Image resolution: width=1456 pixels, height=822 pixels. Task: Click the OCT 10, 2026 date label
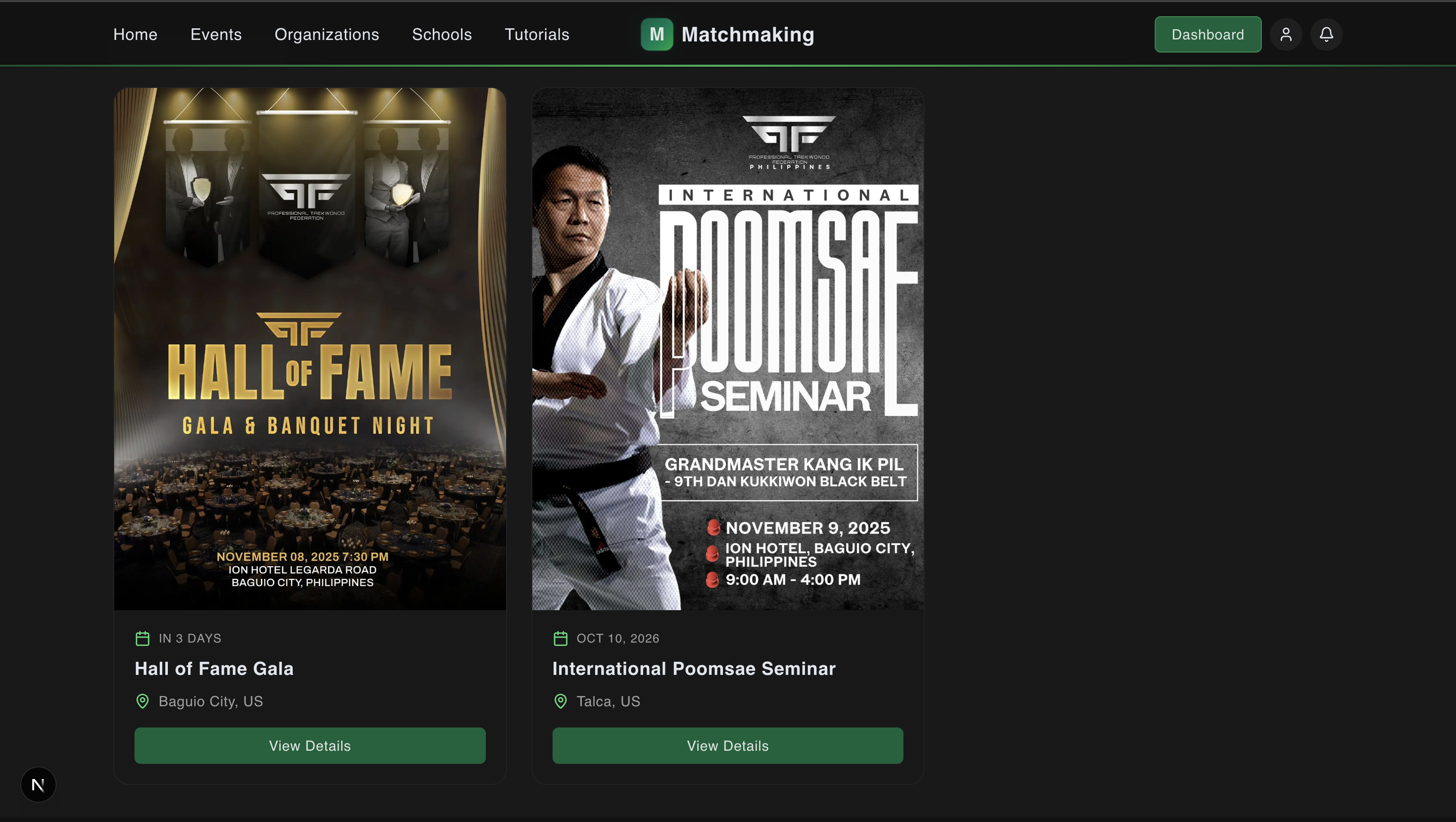[618, 638]
